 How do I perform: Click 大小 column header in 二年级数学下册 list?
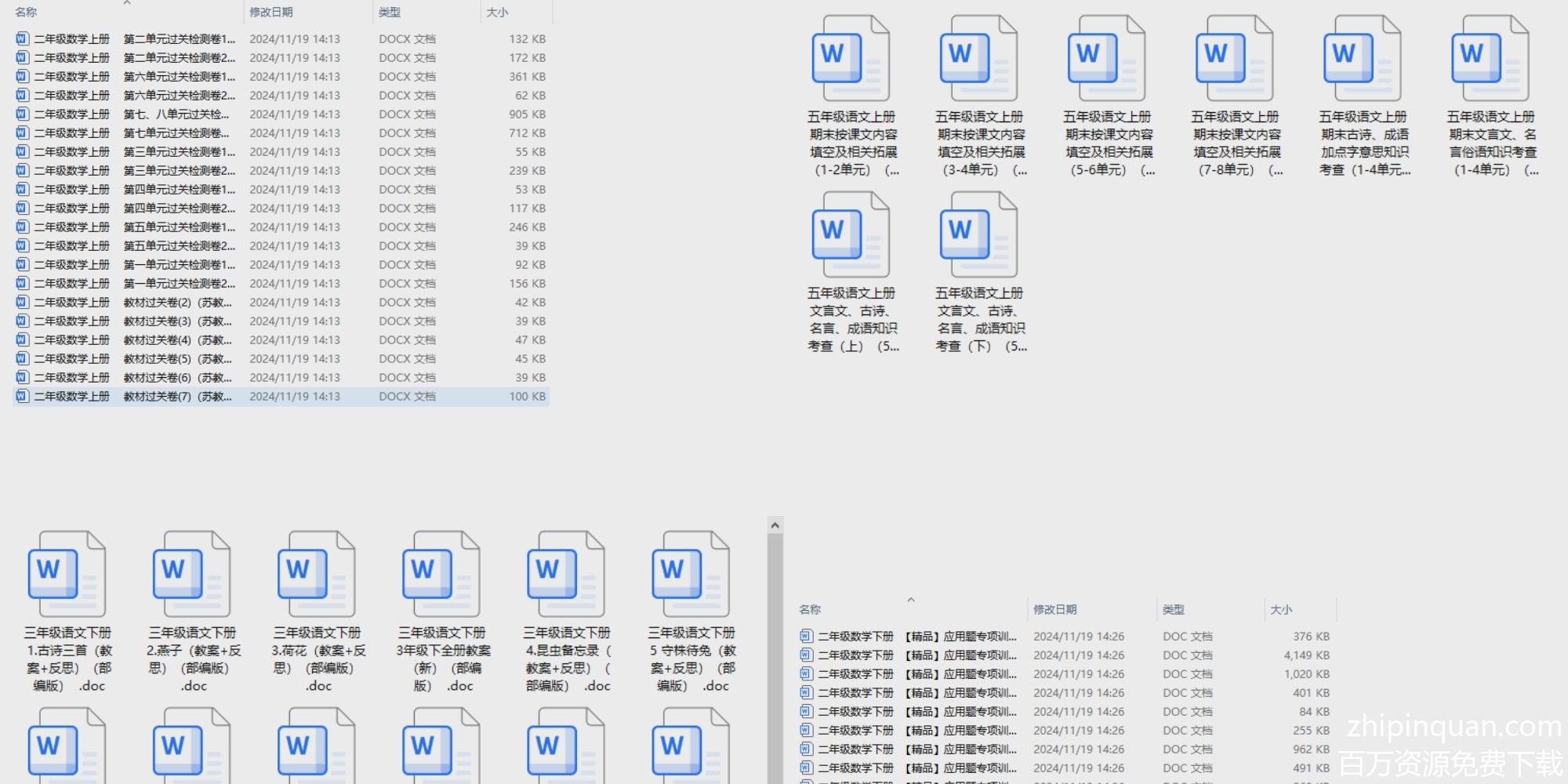pyautogui.click(x=1281, y=610)
